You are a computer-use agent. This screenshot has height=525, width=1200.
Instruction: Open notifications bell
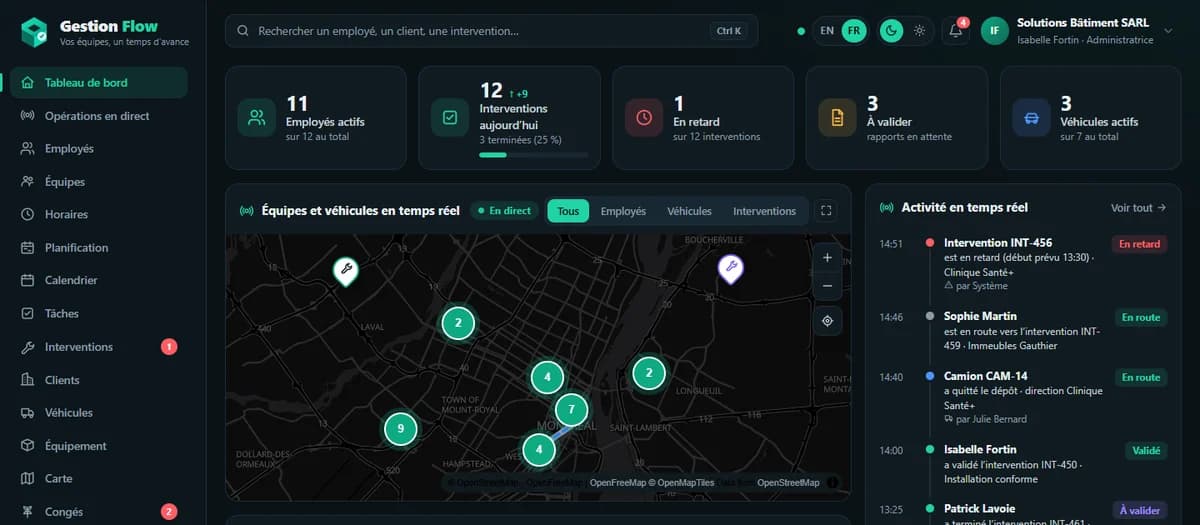click(956, 31)
